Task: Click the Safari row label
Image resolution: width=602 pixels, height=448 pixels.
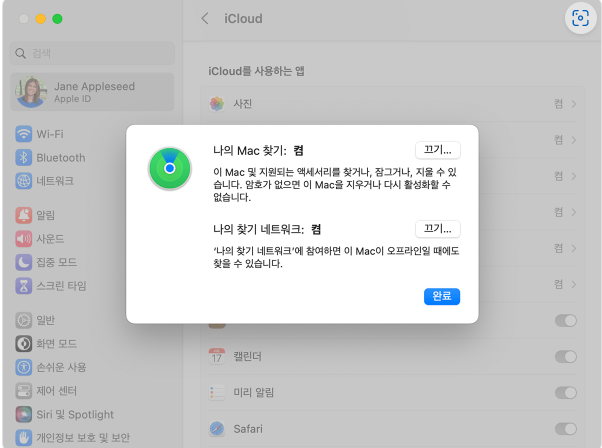Action: pos(248,429)
